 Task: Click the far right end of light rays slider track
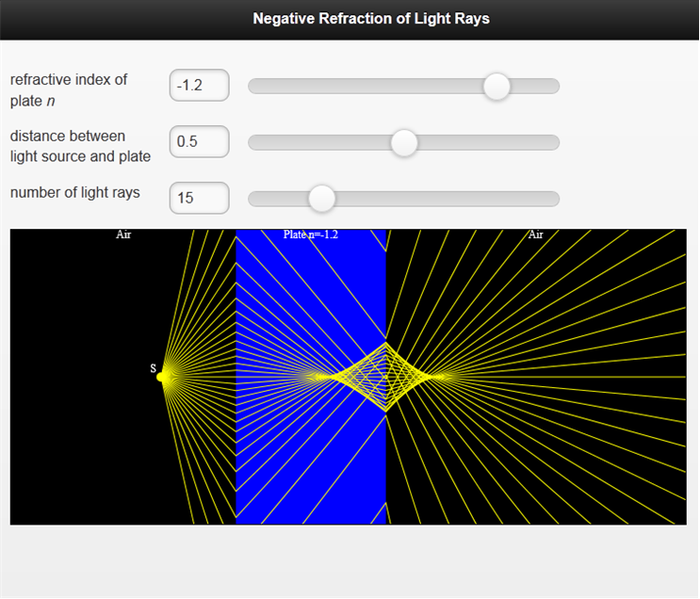point(554,198)
